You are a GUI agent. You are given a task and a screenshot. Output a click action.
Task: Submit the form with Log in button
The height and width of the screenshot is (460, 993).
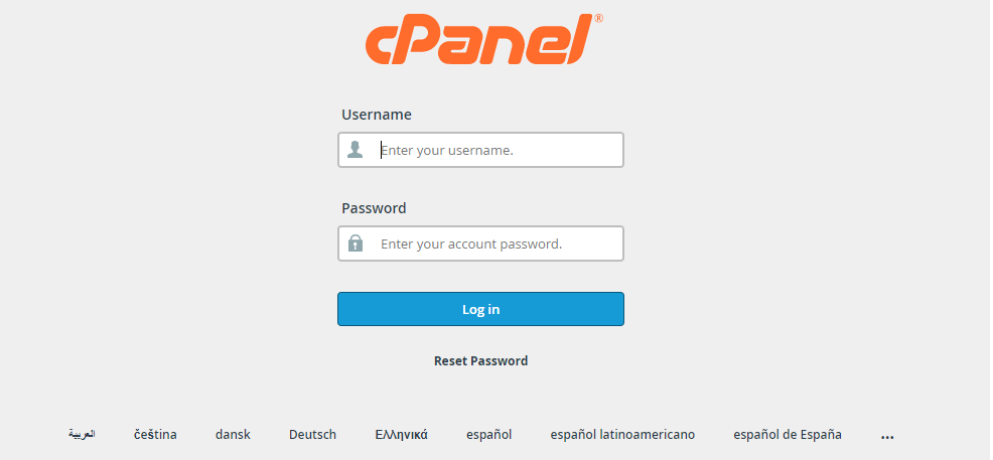coord(481,309)
